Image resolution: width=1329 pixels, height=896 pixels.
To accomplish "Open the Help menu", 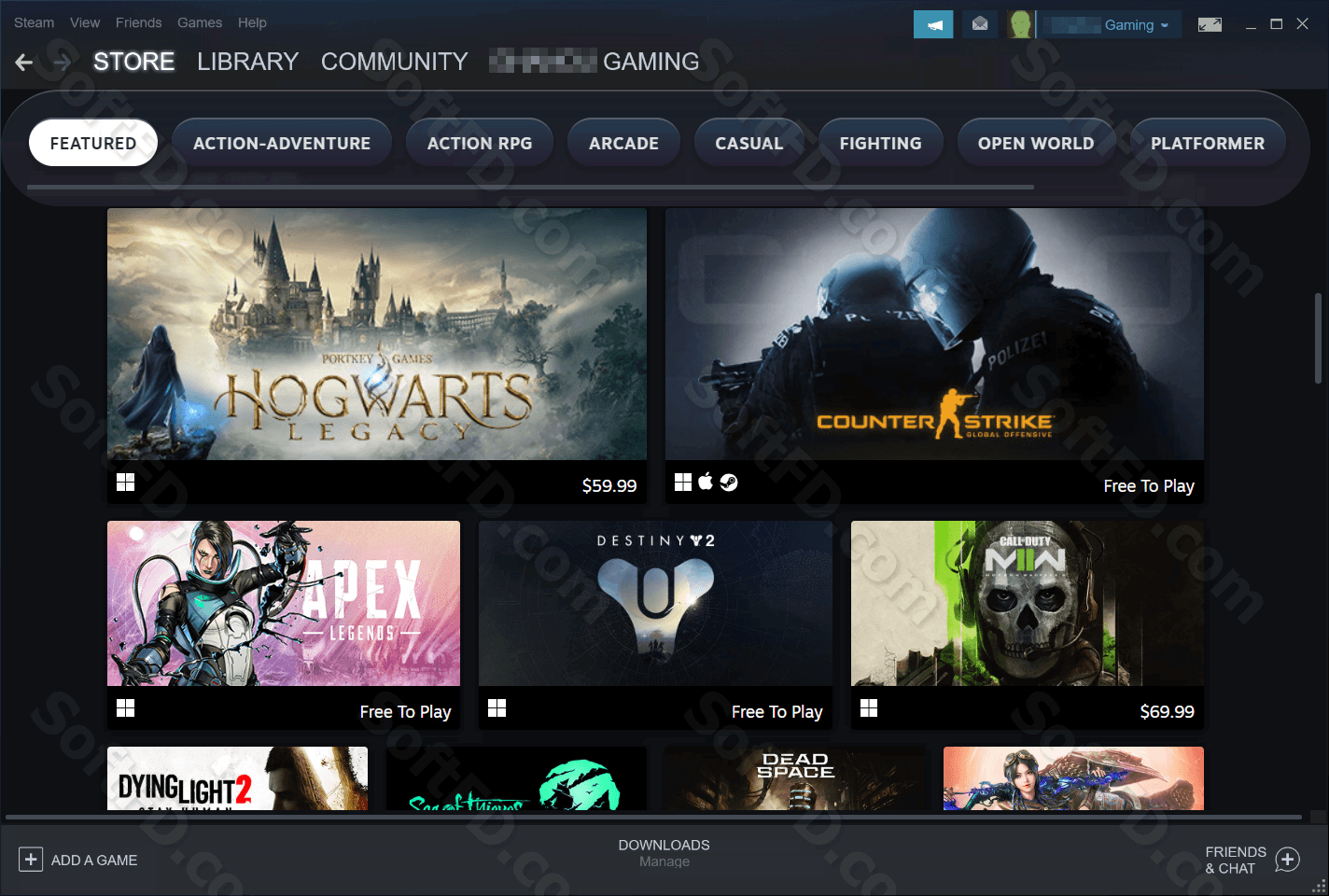I will tap(252, 22).
